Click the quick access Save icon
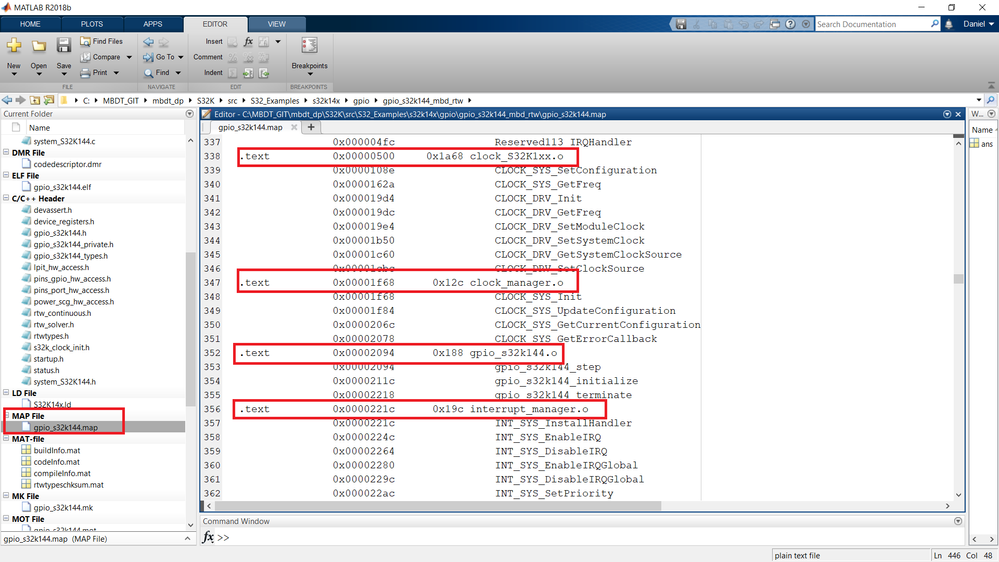This screenshot has height=562, width=999. (x=681, y=24)
